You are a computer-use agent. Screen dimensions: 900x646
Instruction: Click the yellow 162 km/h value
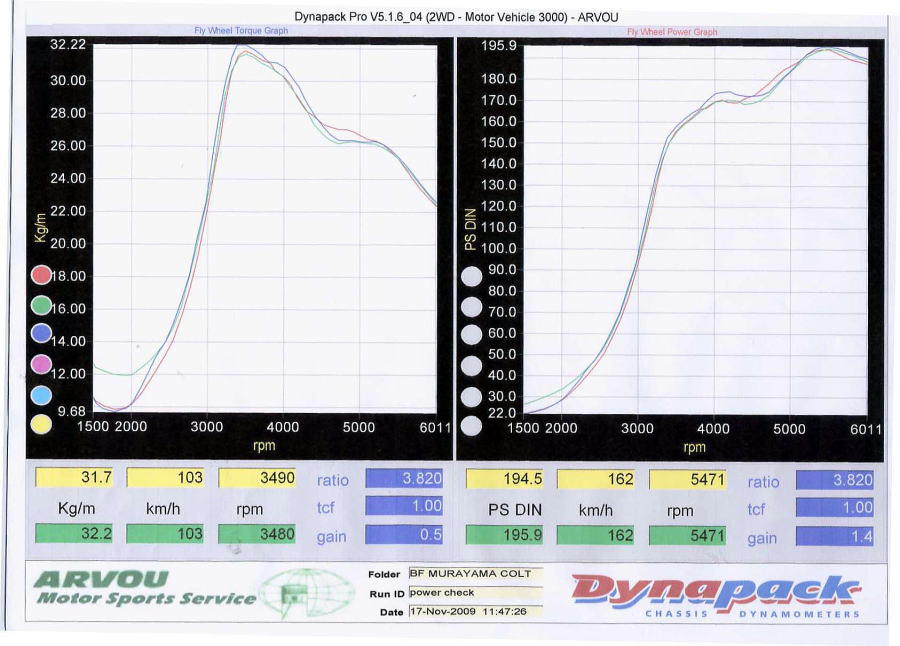click(596, 479)
